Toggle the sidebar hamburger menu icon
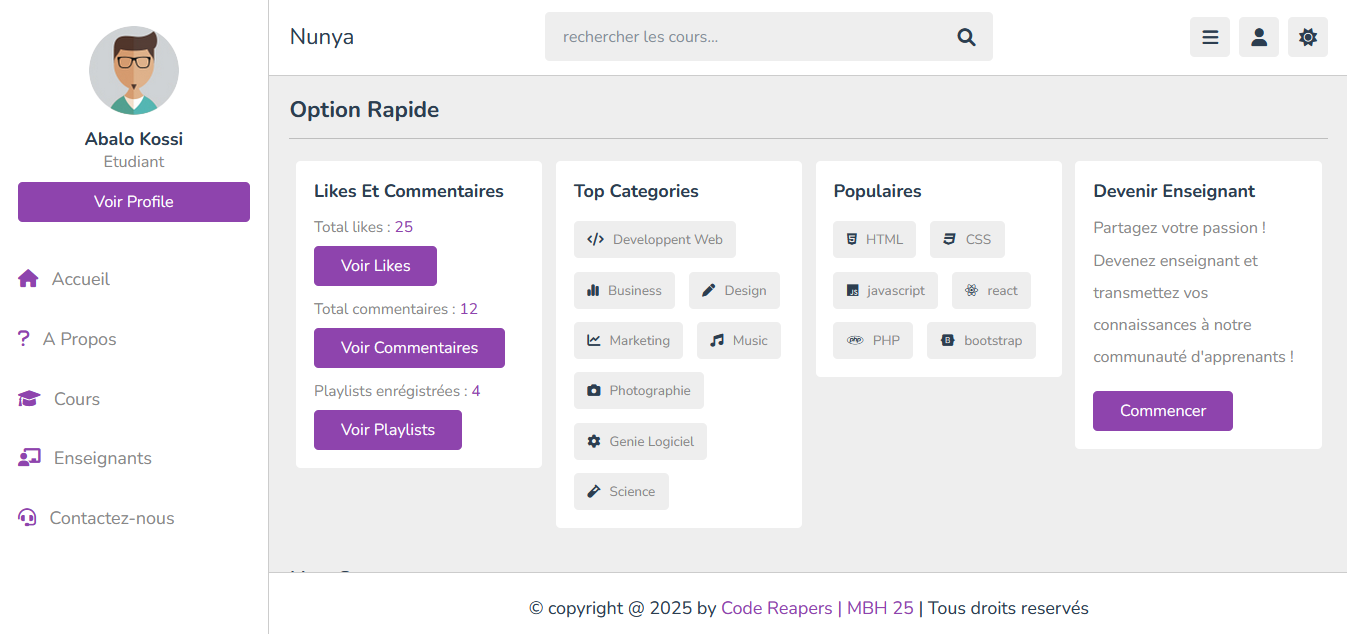 pos(1209,37)
